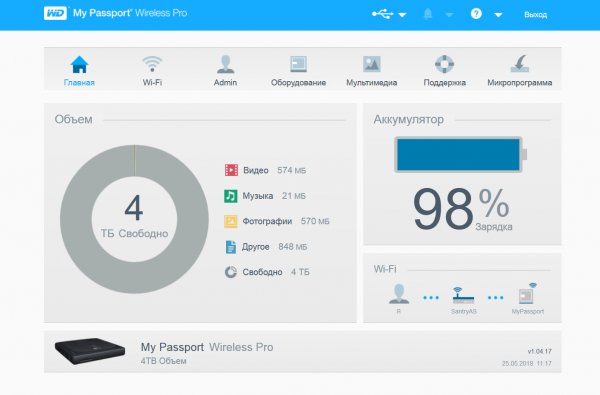Click the date and time text

(527, 363)
